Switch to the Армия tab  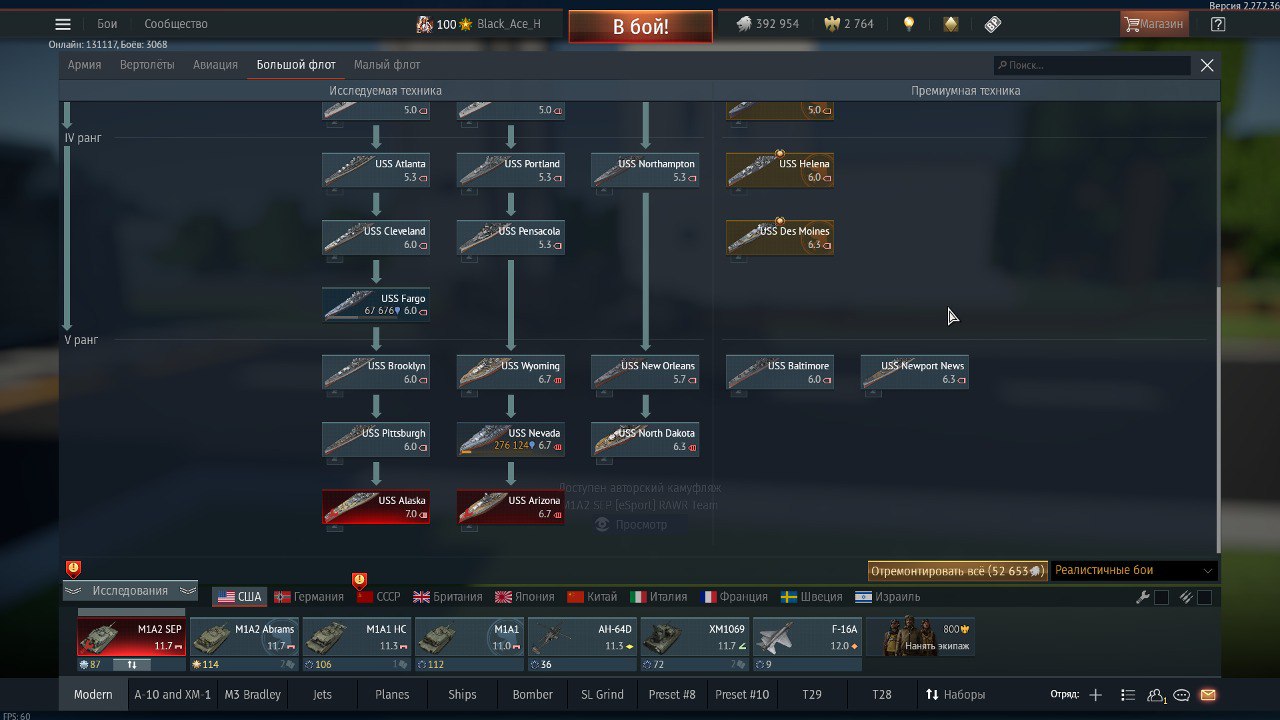pos(84,65)
